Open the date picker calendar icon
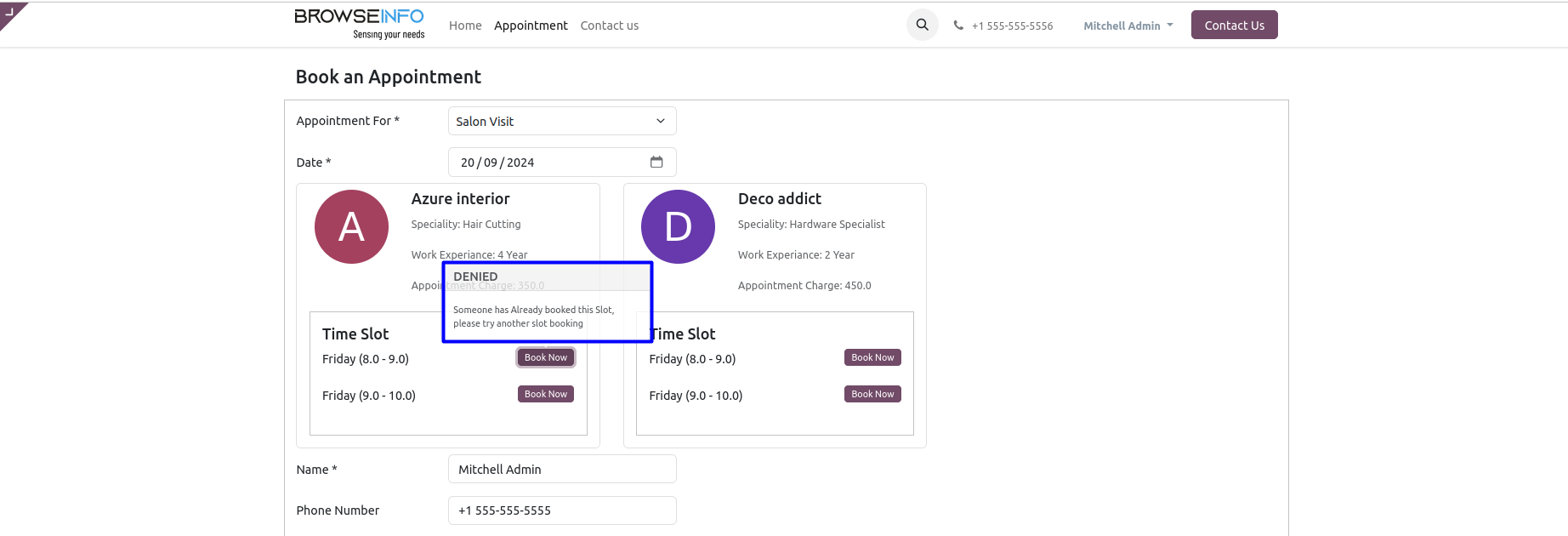 pyautogui.click(x=656, y=162)
